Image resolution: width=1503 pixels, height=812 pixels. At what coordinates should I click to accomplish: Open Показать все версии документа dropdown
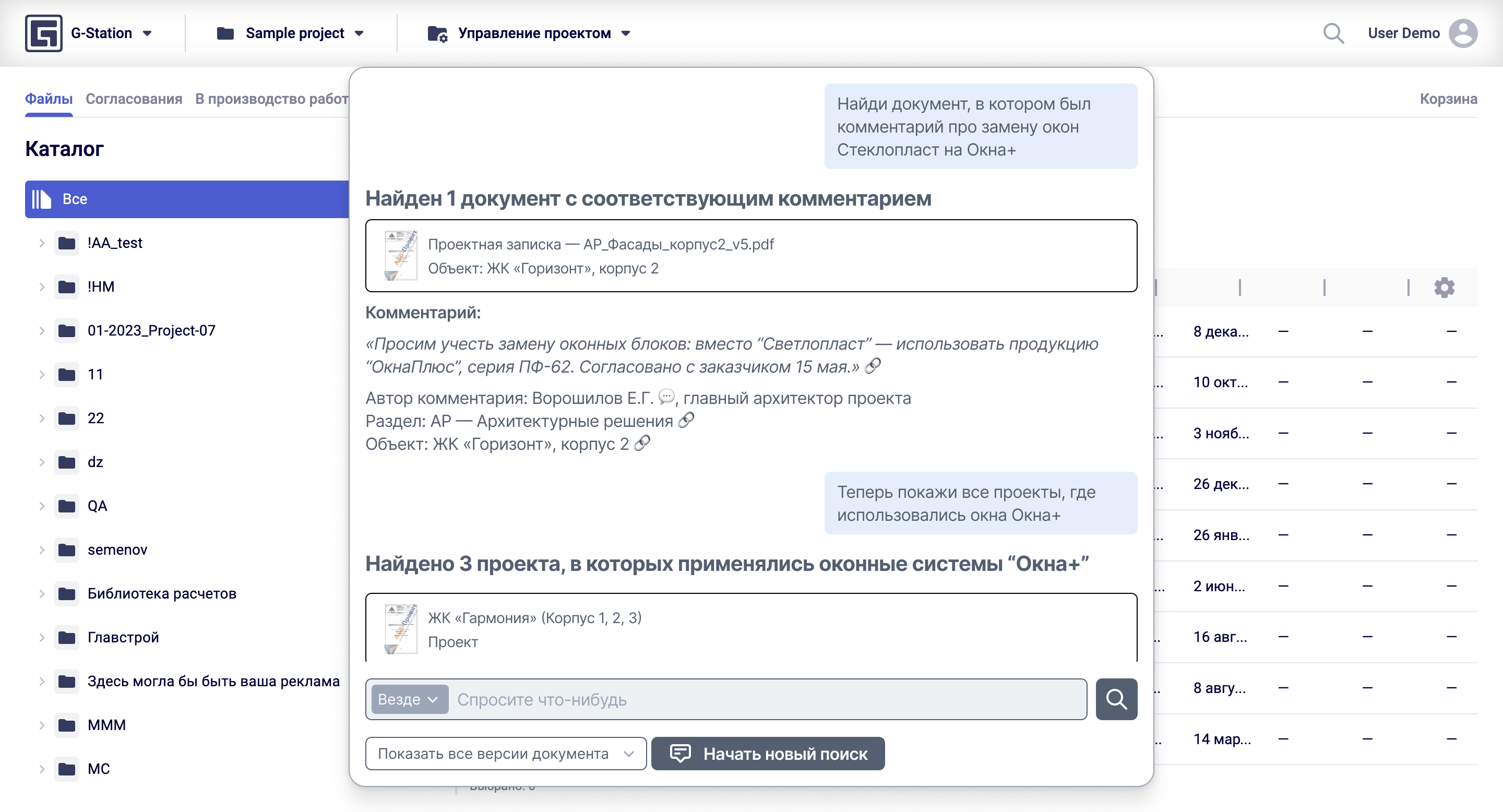[505, 753]
